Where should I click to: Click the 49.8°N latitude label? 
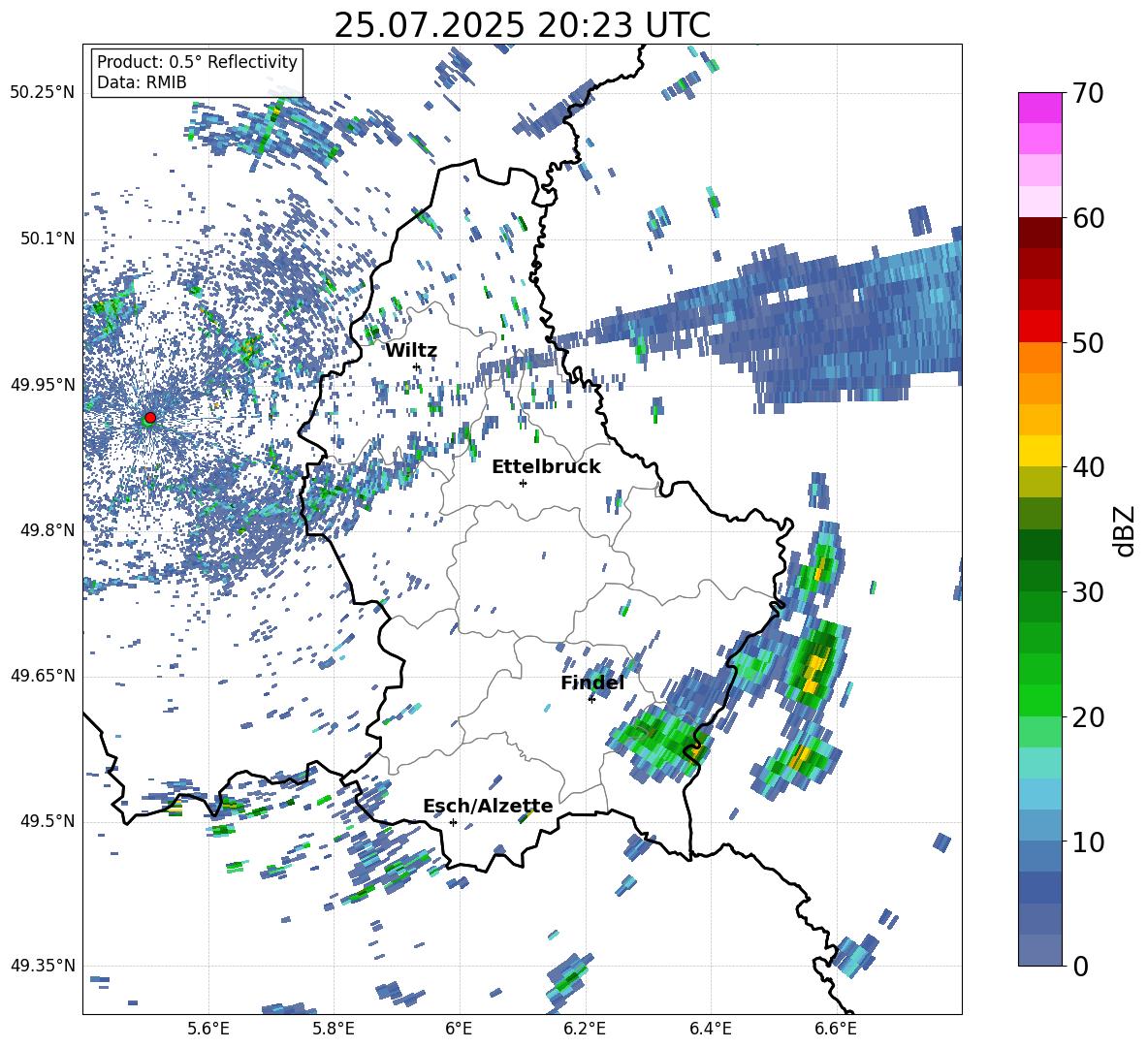(48, 530)
